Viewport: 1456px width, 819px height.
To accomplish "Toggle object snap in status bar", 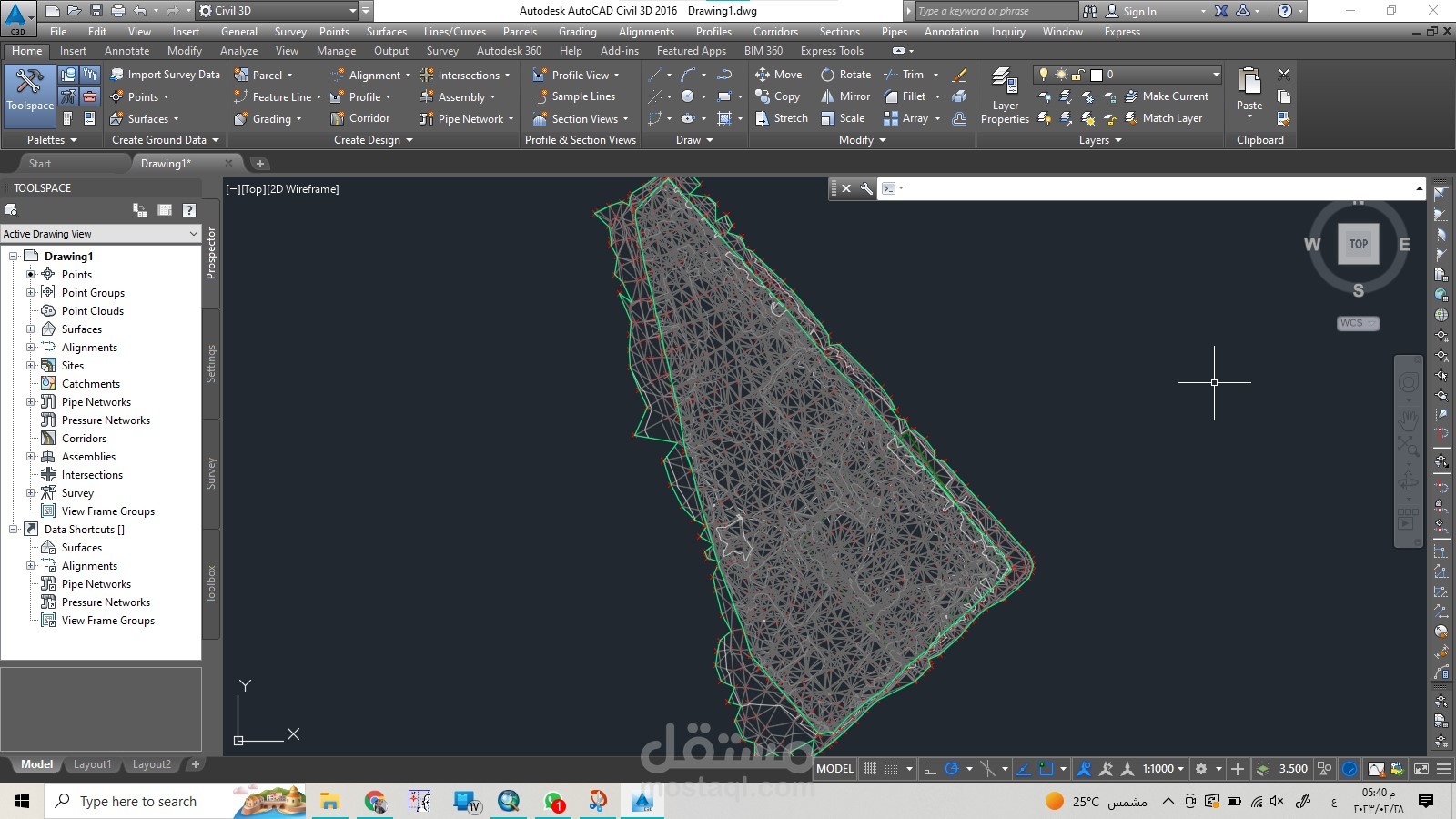I will tap(1046, 769).
